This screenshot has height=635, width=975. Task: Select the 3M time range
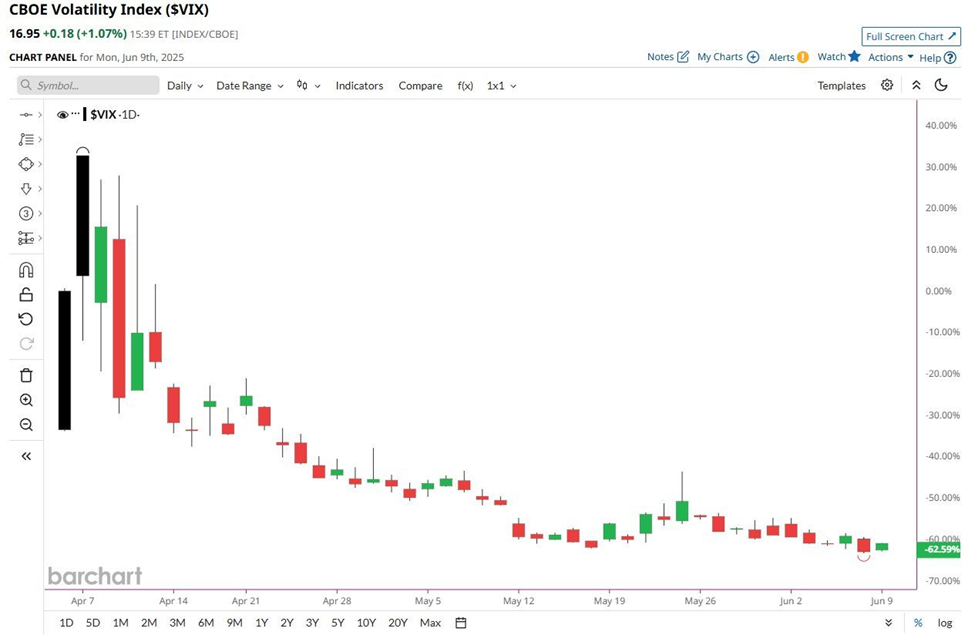click(x=177, y=623)
